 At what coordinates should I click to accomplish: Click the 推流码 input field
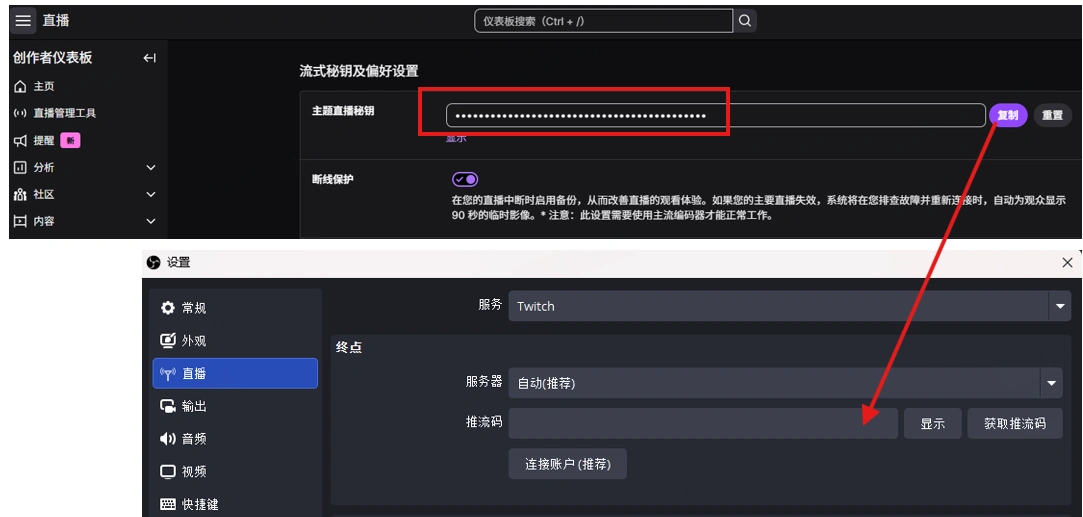pyautogui.click(x=703, y=424)
